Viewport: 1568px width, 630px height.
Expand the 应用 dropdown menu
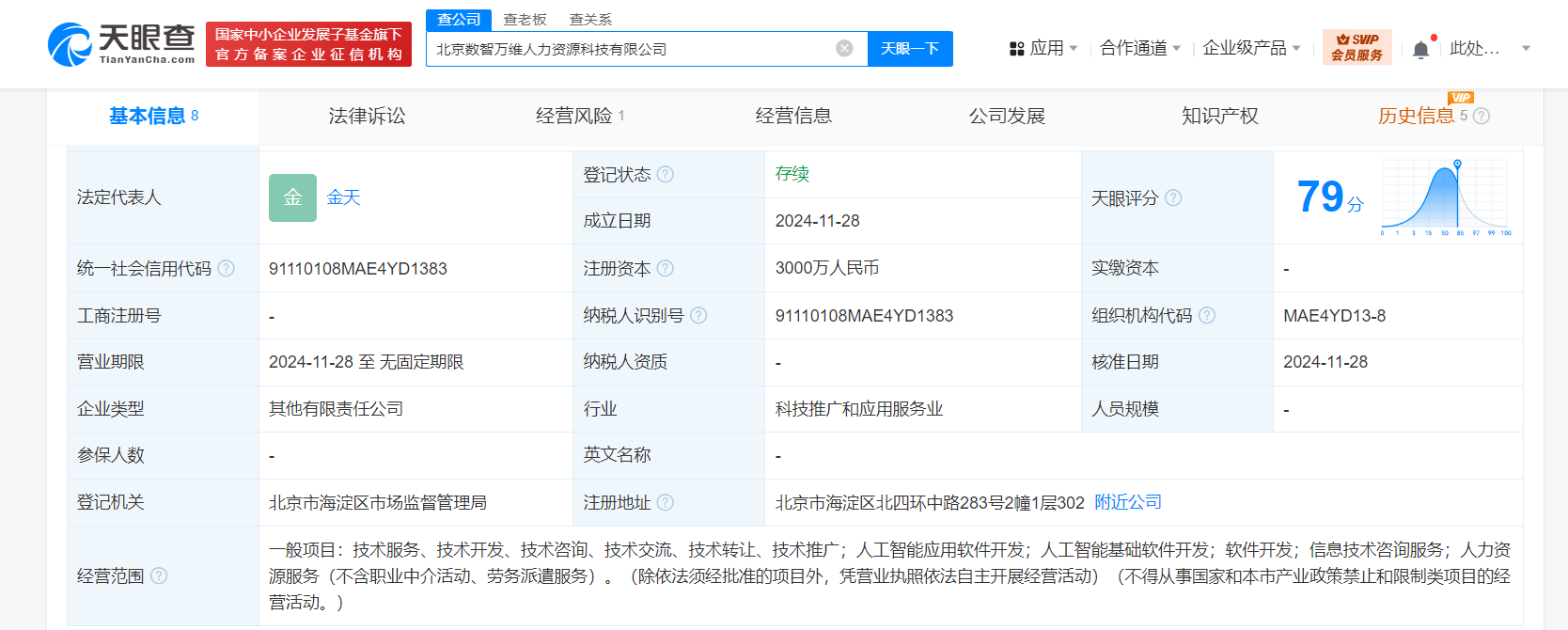[1043, 48]
